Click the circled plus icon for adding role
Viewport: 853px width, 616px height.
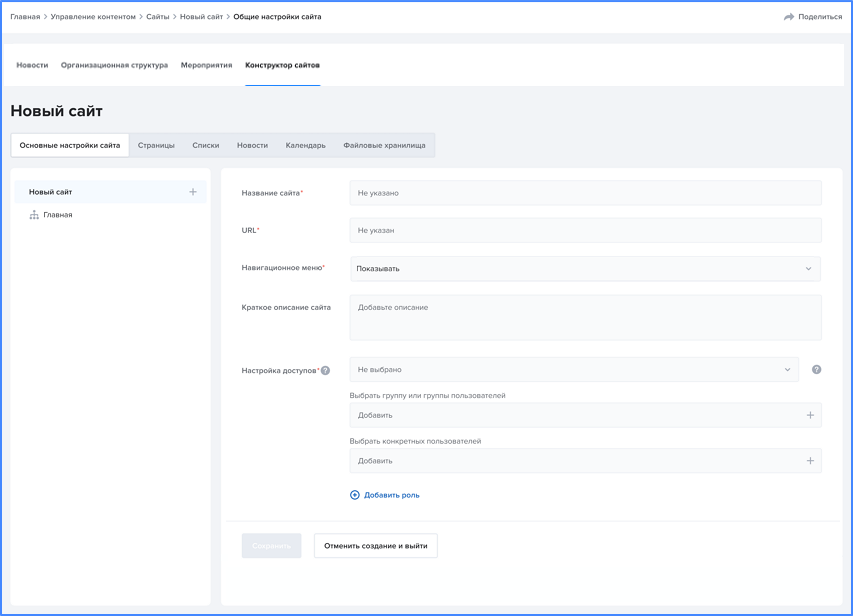coord(355,495)
